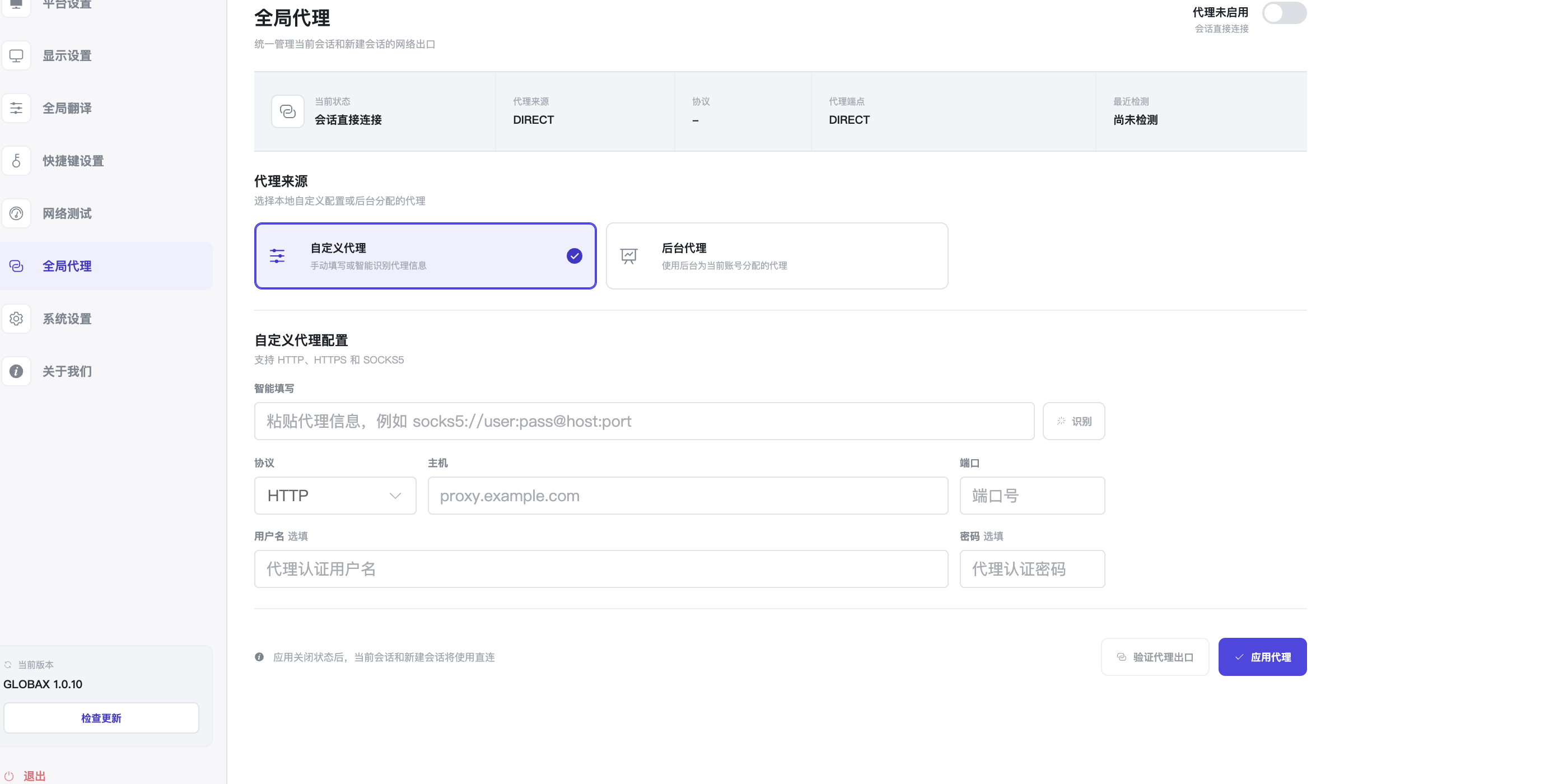
Task: Click the 自定义代理配置 section heading
Action: (x=301, y=340)
